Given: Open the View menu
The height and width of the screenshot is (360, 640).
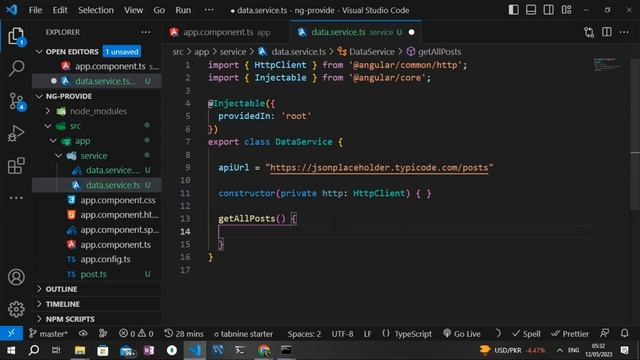Looking at the screenshot, I should coord(133,10).
